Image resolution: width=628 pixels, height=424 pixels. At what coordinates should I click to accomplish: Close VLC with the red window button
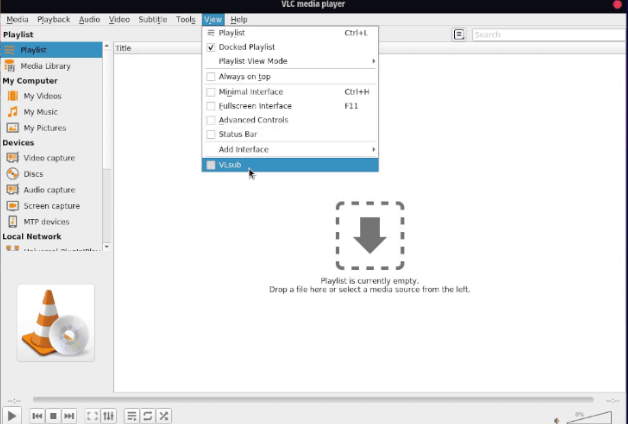click(618, 4)
